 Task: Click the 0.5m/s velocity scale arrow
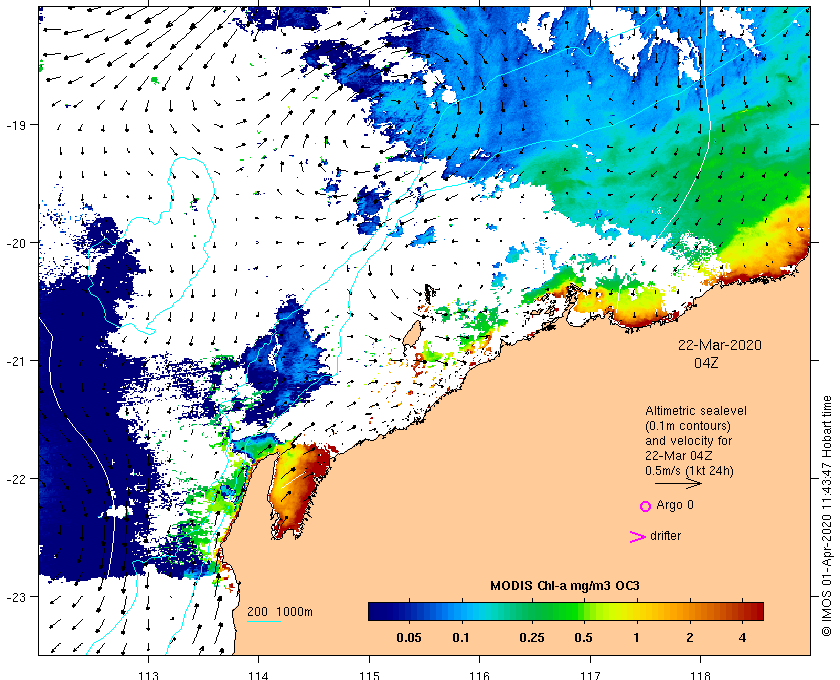click(678, 483)
